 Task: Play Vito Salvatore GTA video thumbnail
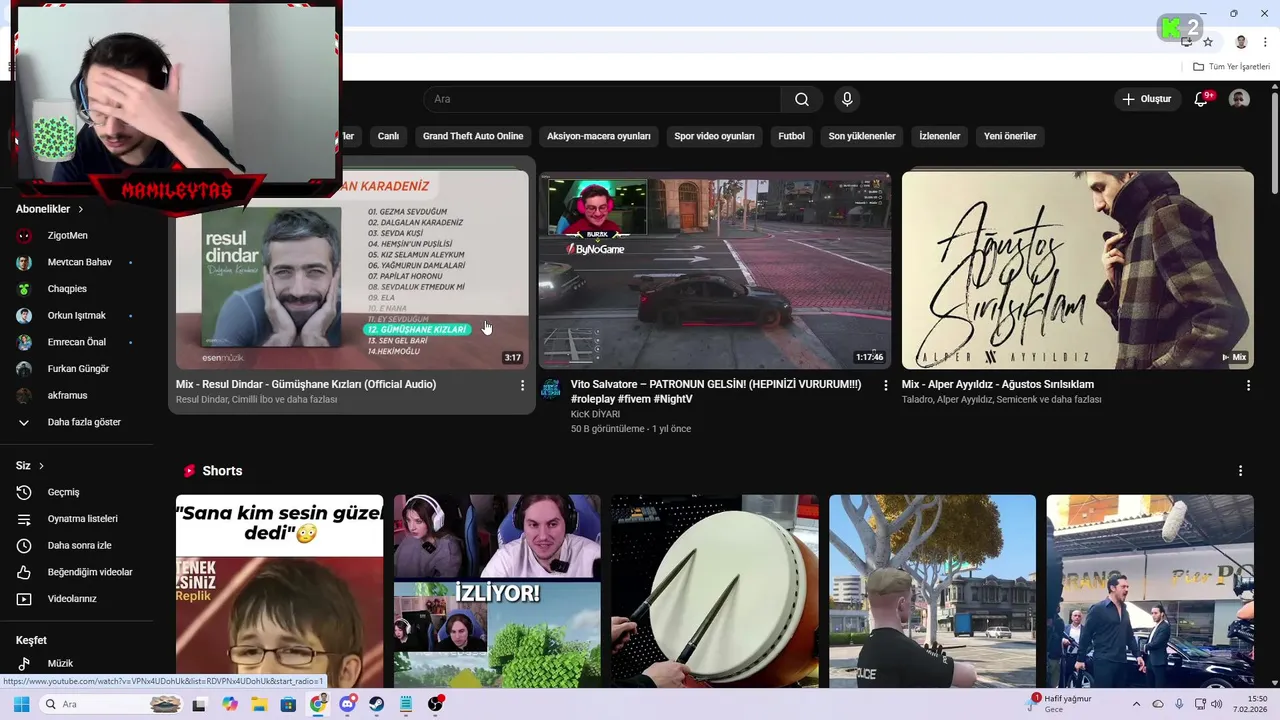715,270
